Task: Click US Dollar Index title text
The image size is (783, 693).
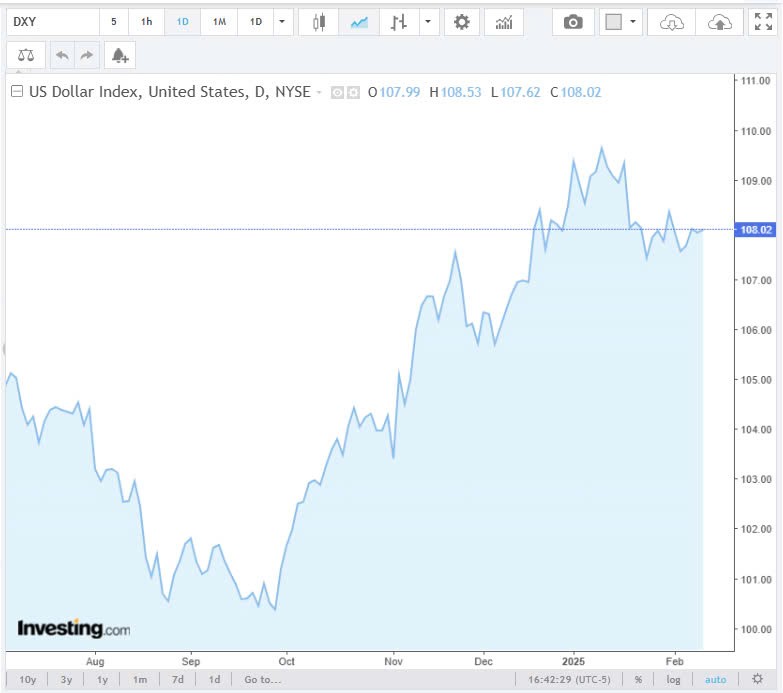Action: (x=170, y=92)
